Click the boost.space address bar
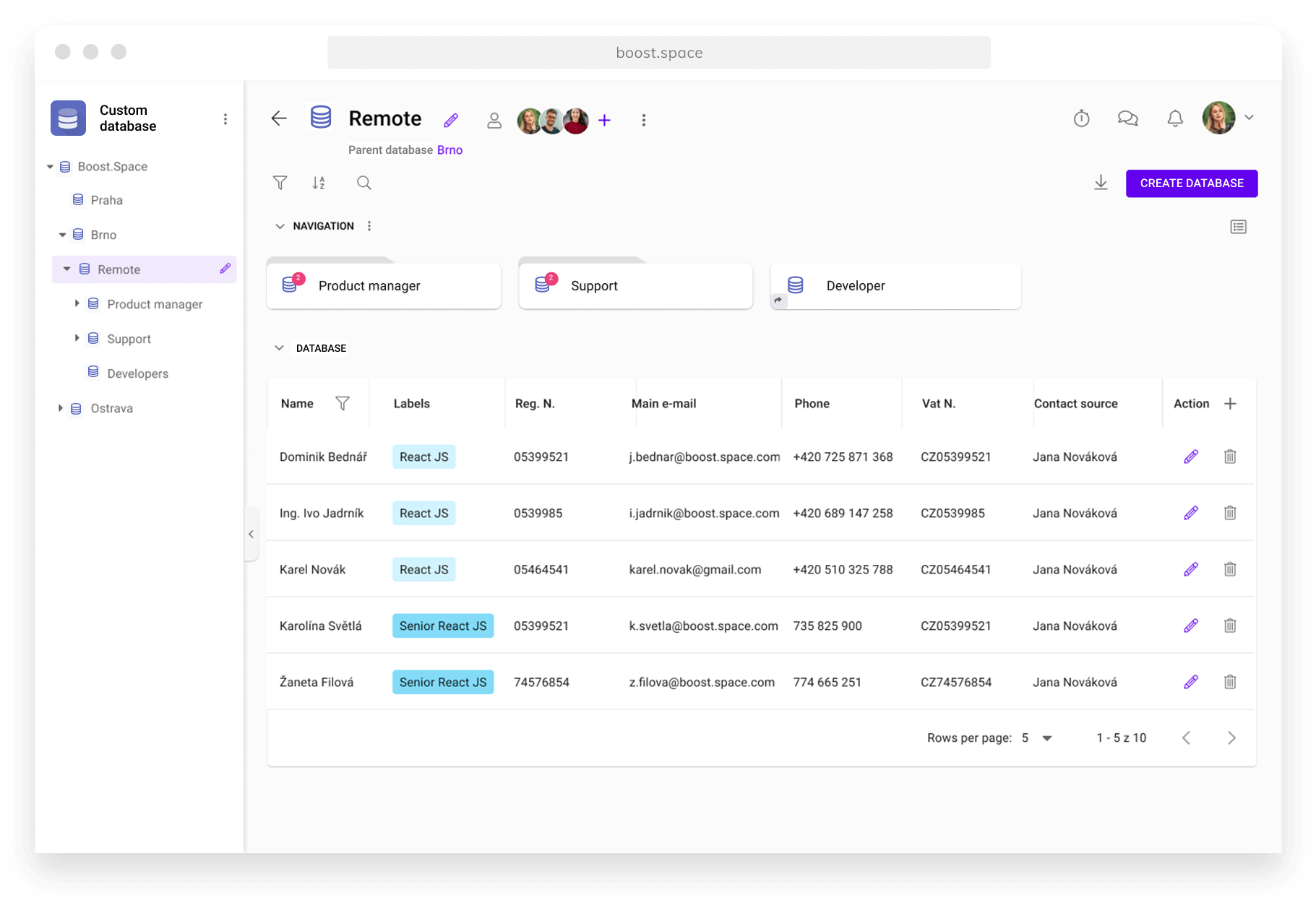The width and height of the screenshot is (1316, 913). coord(658,53)
